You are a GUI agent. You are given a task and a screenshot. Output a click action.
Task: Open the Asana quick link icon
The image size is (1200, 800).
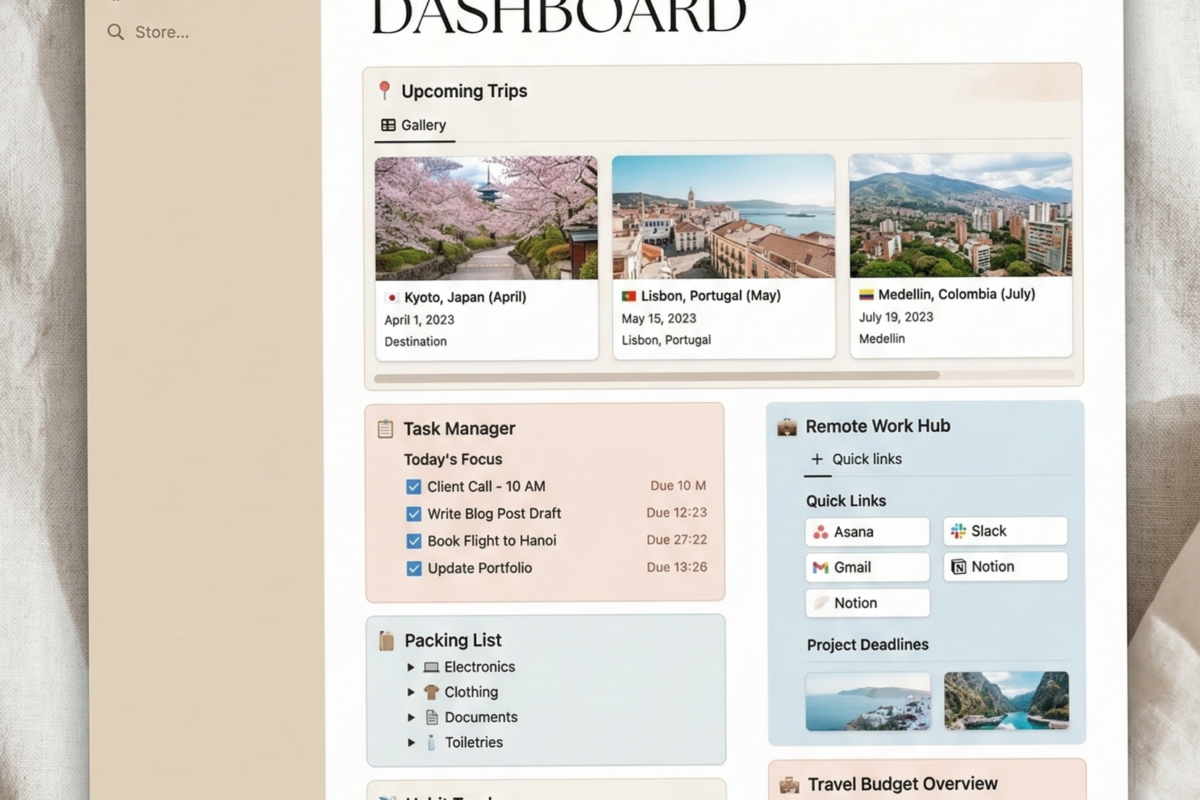[820, 531]
